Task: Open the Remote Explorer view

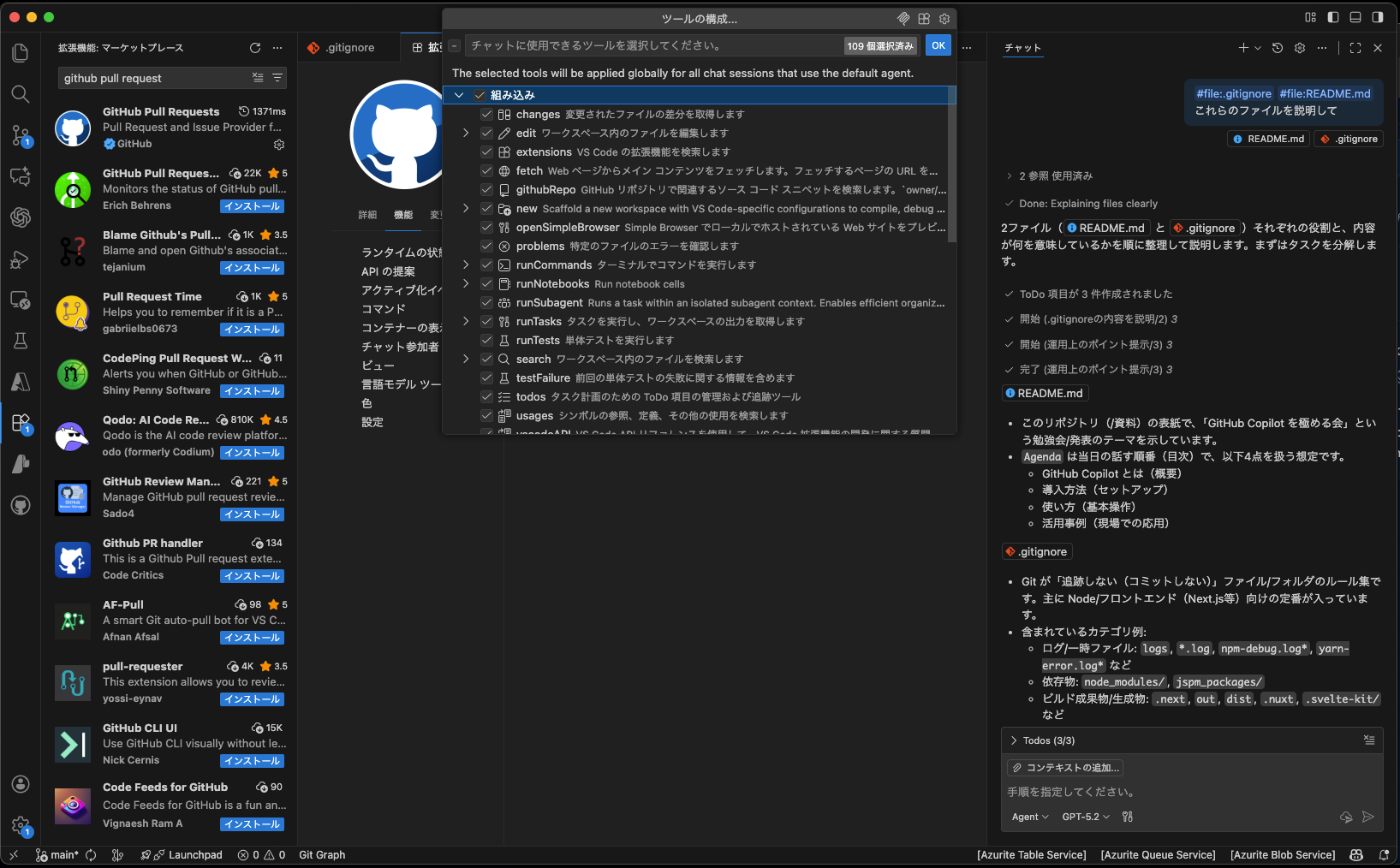Action: pyautogui.click(x=20, y=300)
